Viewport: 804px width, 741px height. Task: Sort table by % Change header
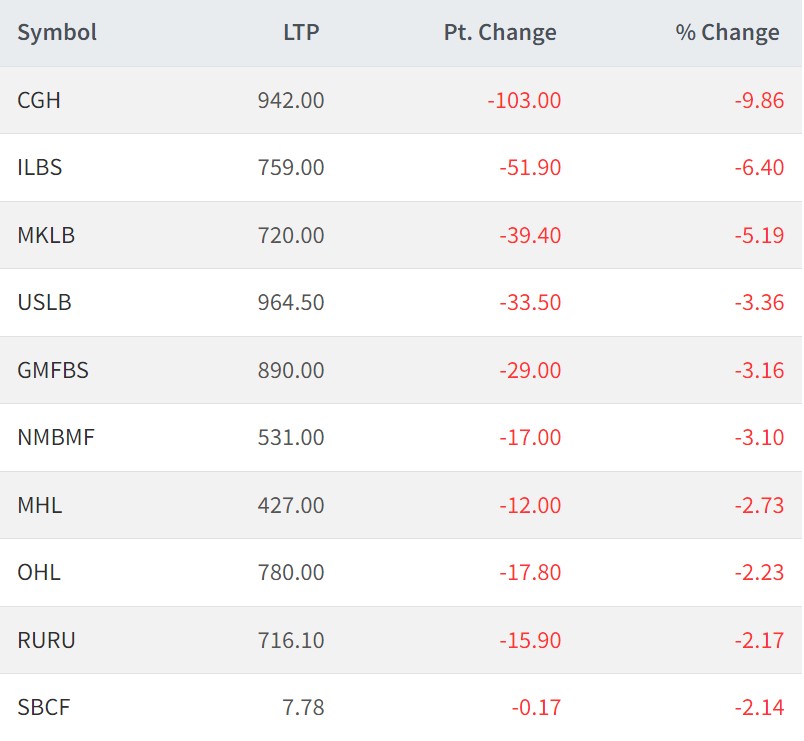click(x=727, y=32)
